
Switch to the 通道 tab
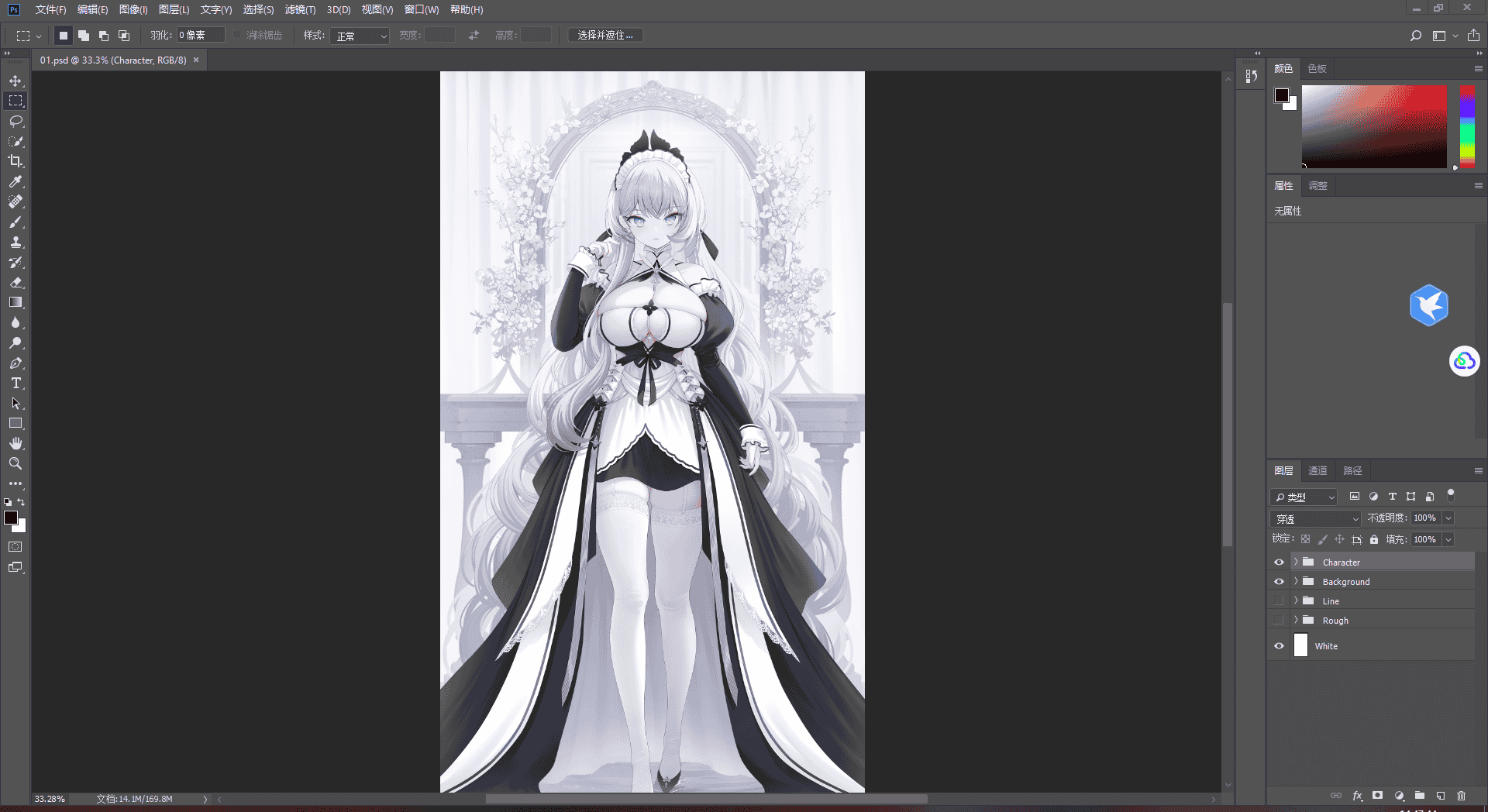[x=1317, y=470]
